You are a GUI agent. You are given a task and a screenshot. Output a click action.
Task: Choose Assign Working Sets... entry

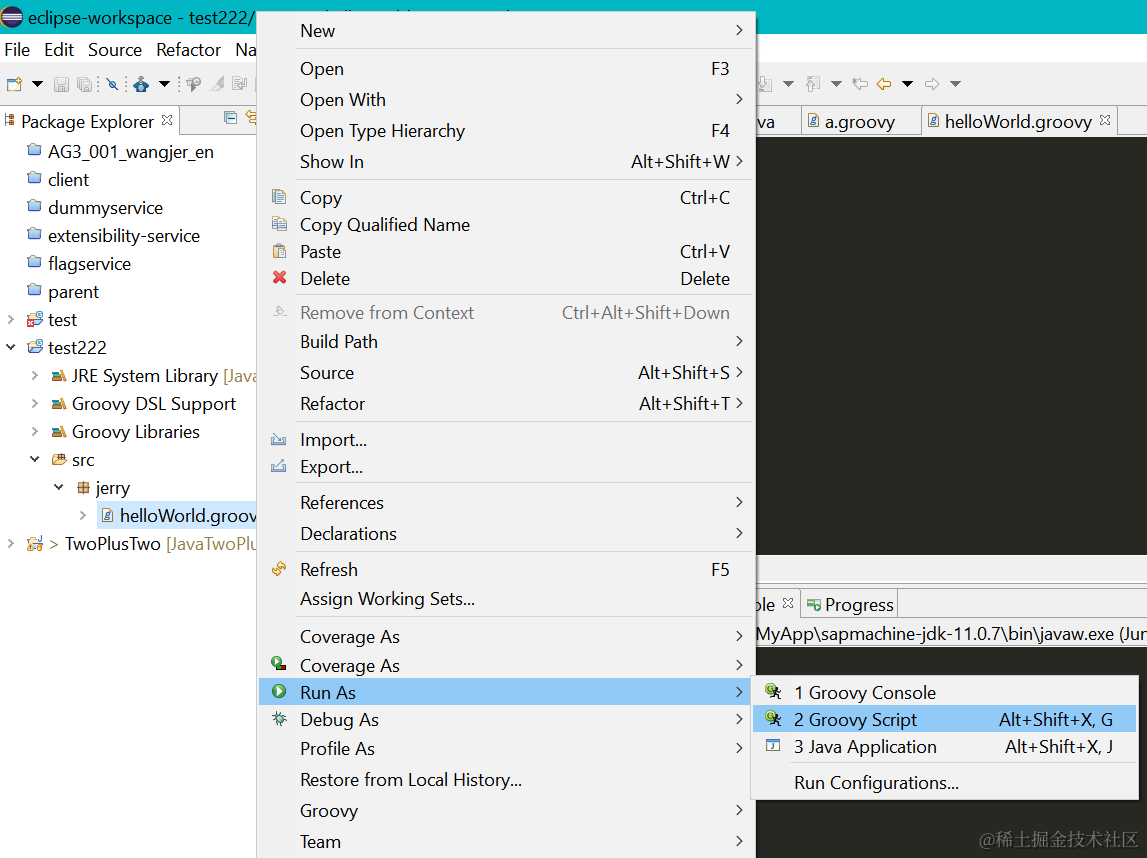(506, 599)
